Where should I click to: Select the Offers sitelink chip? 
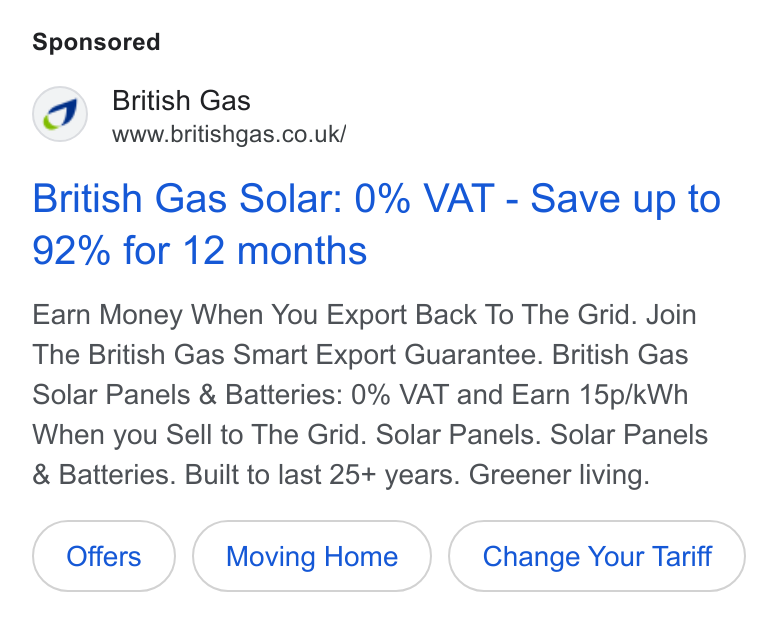(104, 556)
